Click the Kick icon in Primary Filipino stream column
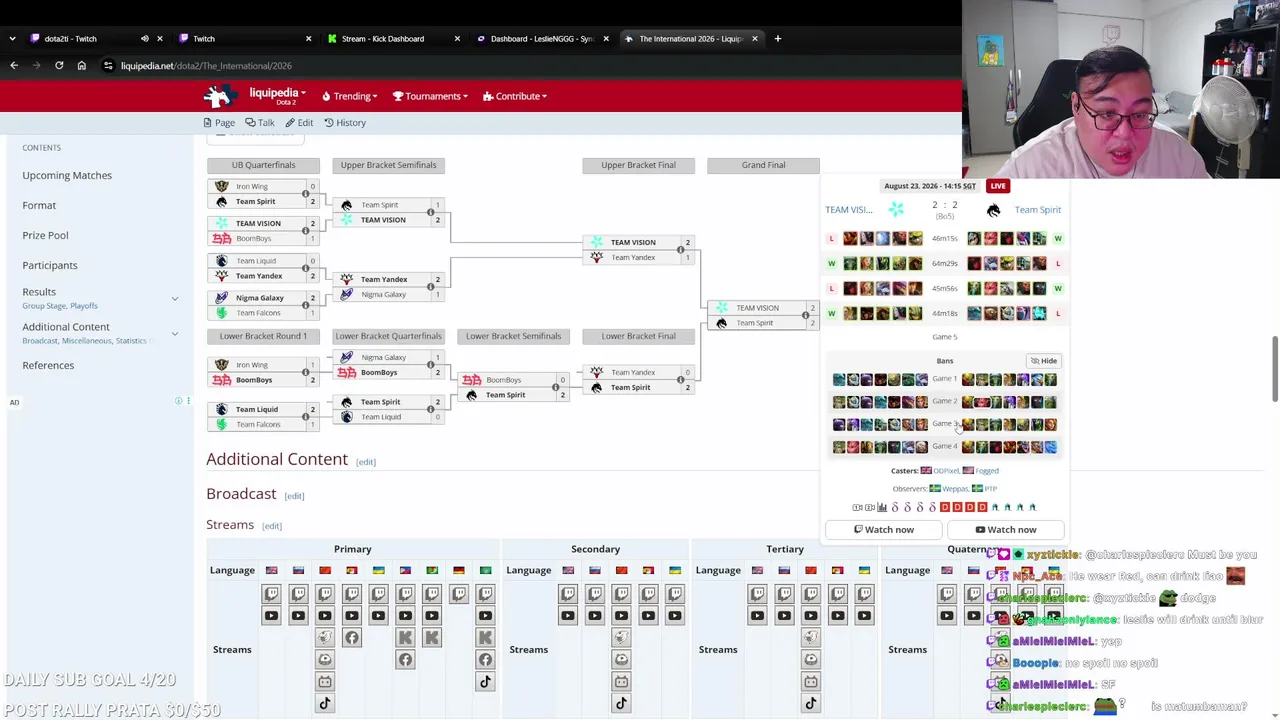 [405, 638]
